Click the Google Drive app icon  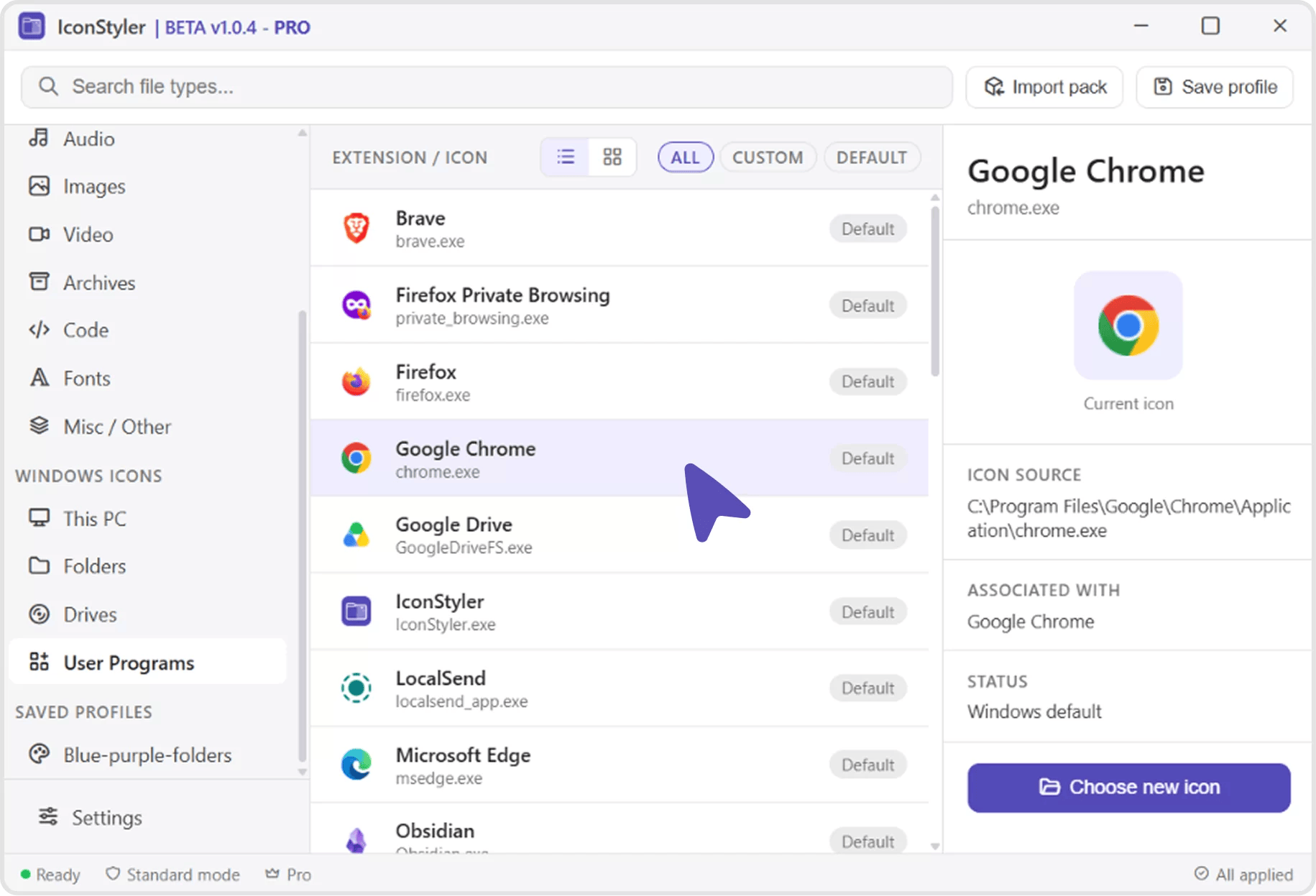coord(356,535)
